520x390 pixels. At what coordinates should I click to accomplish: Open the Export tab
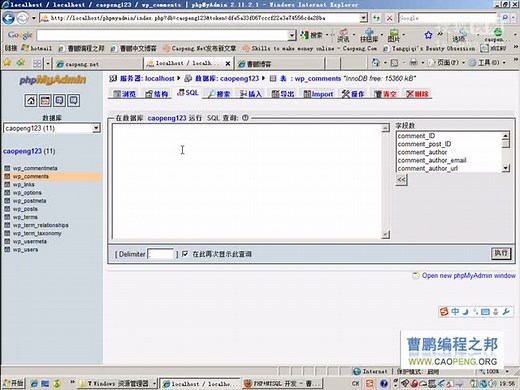(283, 94)
